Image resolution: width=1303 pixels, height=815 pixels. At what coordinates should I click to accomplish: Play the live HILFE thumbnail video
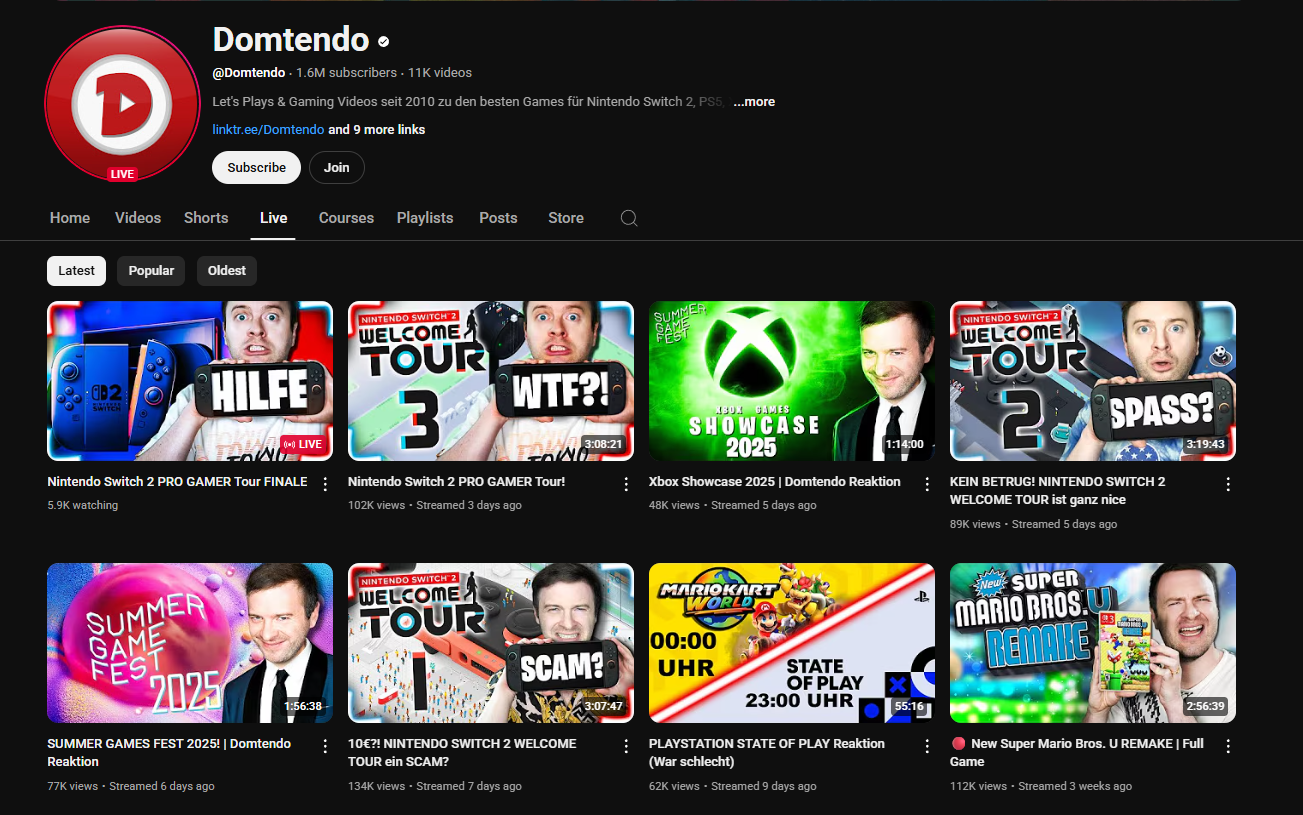point(190,381)
